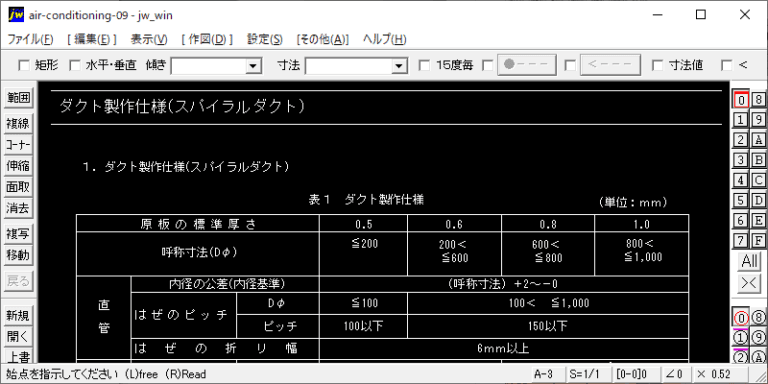Select square layer button 7

741,240
